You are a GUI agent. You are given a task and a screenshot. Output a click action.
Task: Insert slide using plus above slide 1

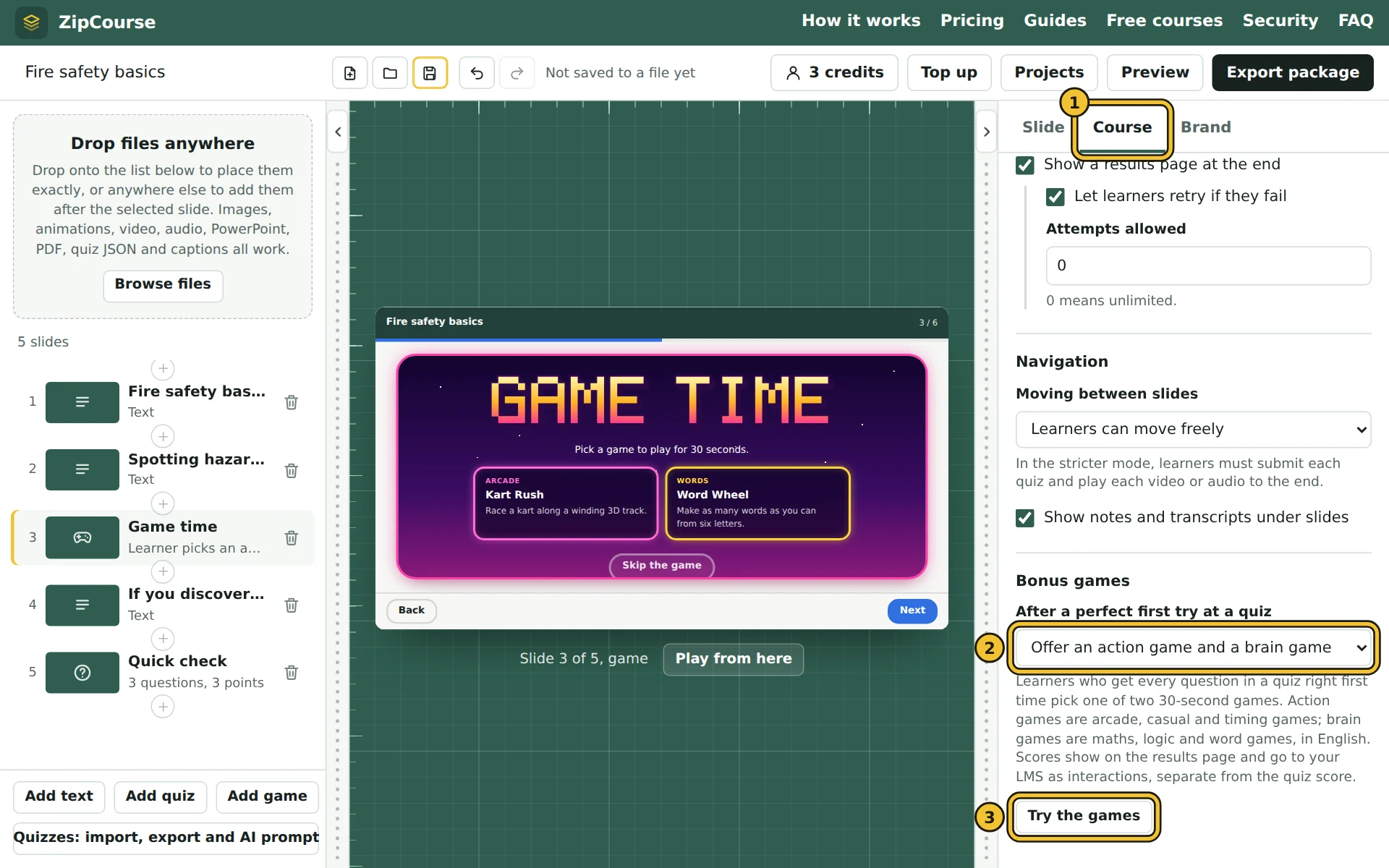[x=163, y=369]
